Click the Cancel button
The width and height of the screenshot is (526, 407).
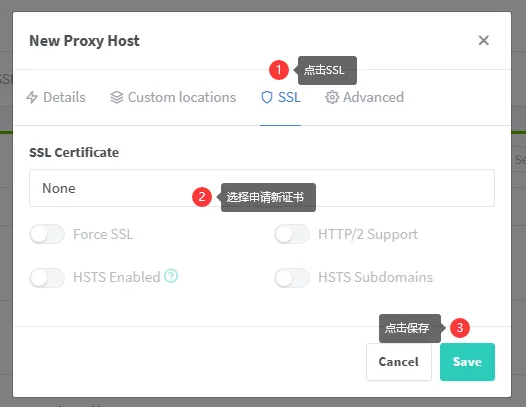[399, 362]
